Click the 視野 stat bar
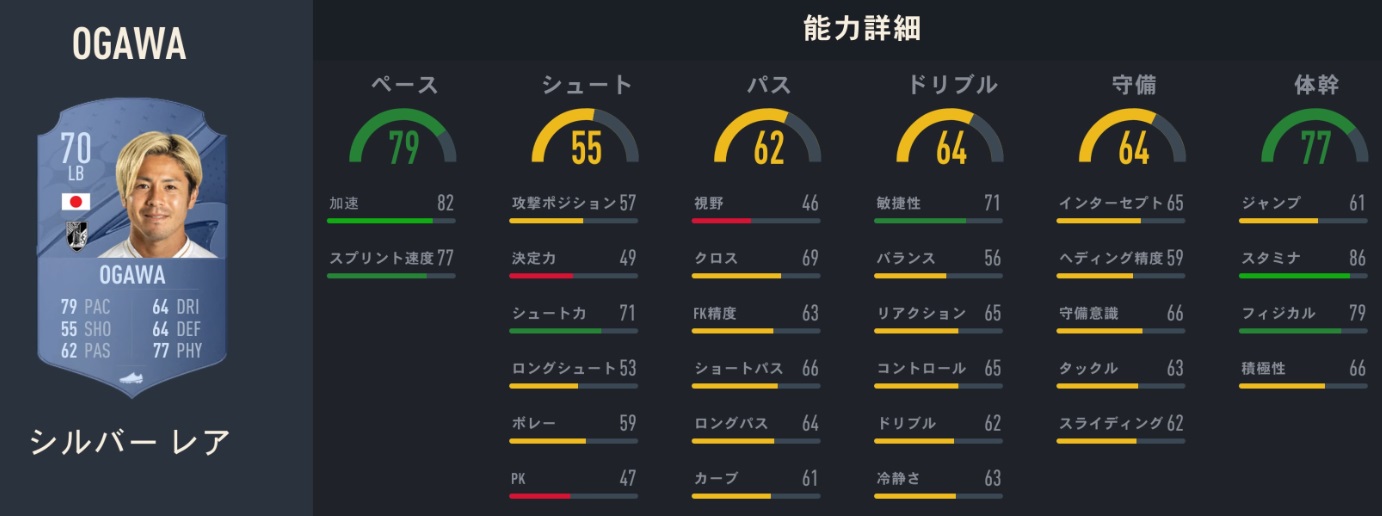 pyautogui.click(x=756, y=221)
